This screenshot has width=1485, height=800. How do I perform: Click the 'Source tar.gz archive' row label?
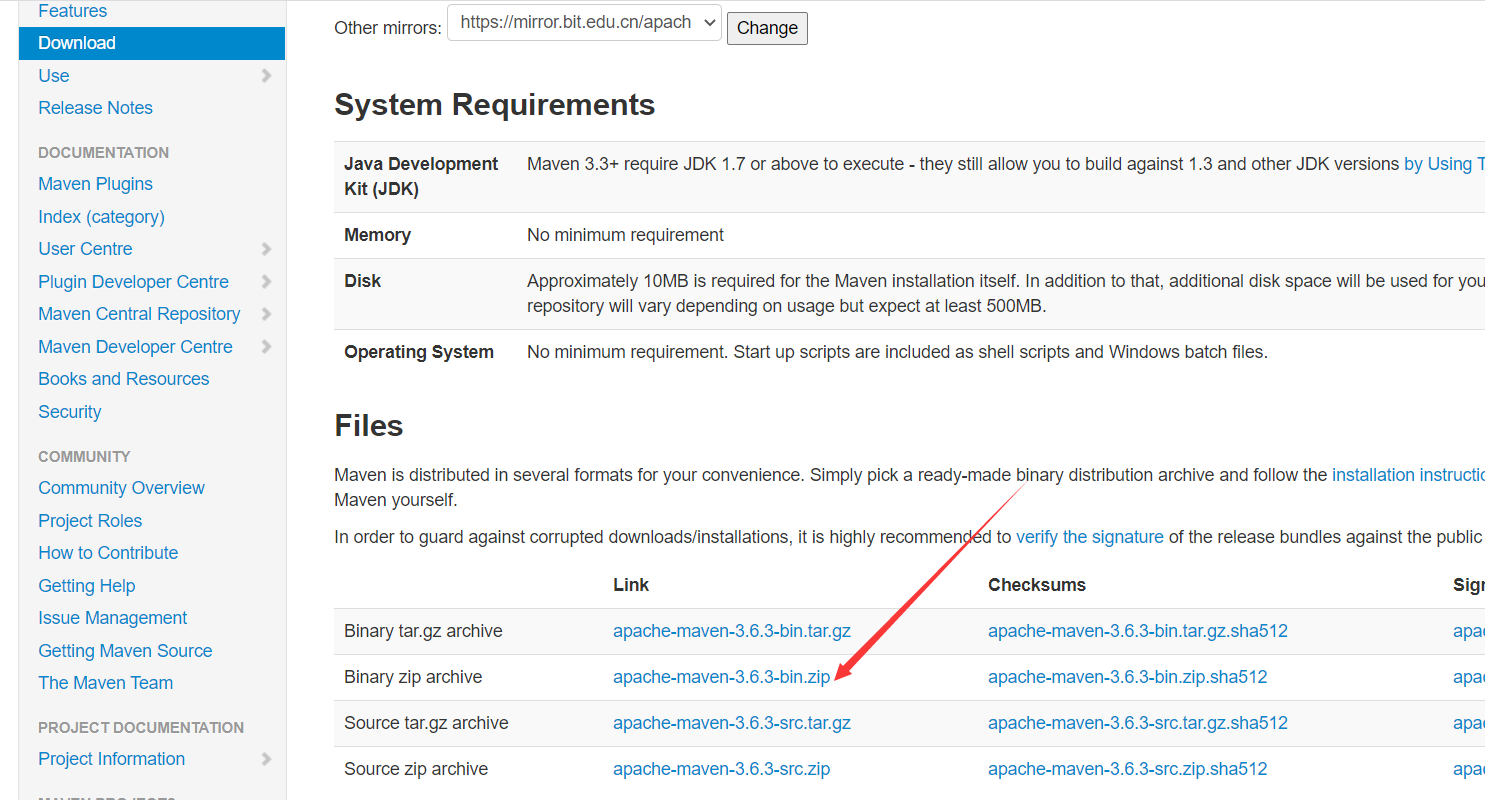[426, 723]
